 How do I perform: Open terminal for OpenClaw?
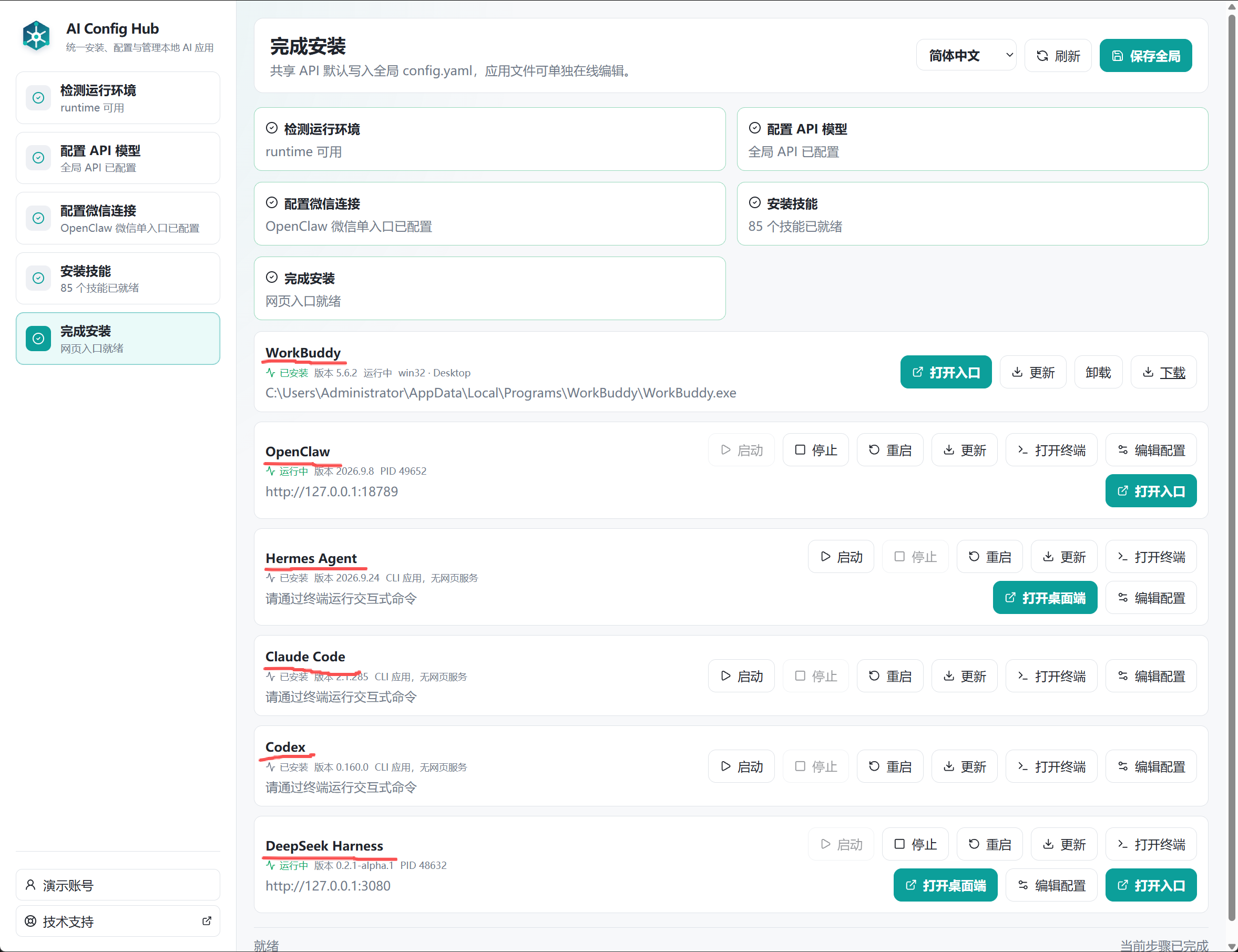(x=1051, y=450)
